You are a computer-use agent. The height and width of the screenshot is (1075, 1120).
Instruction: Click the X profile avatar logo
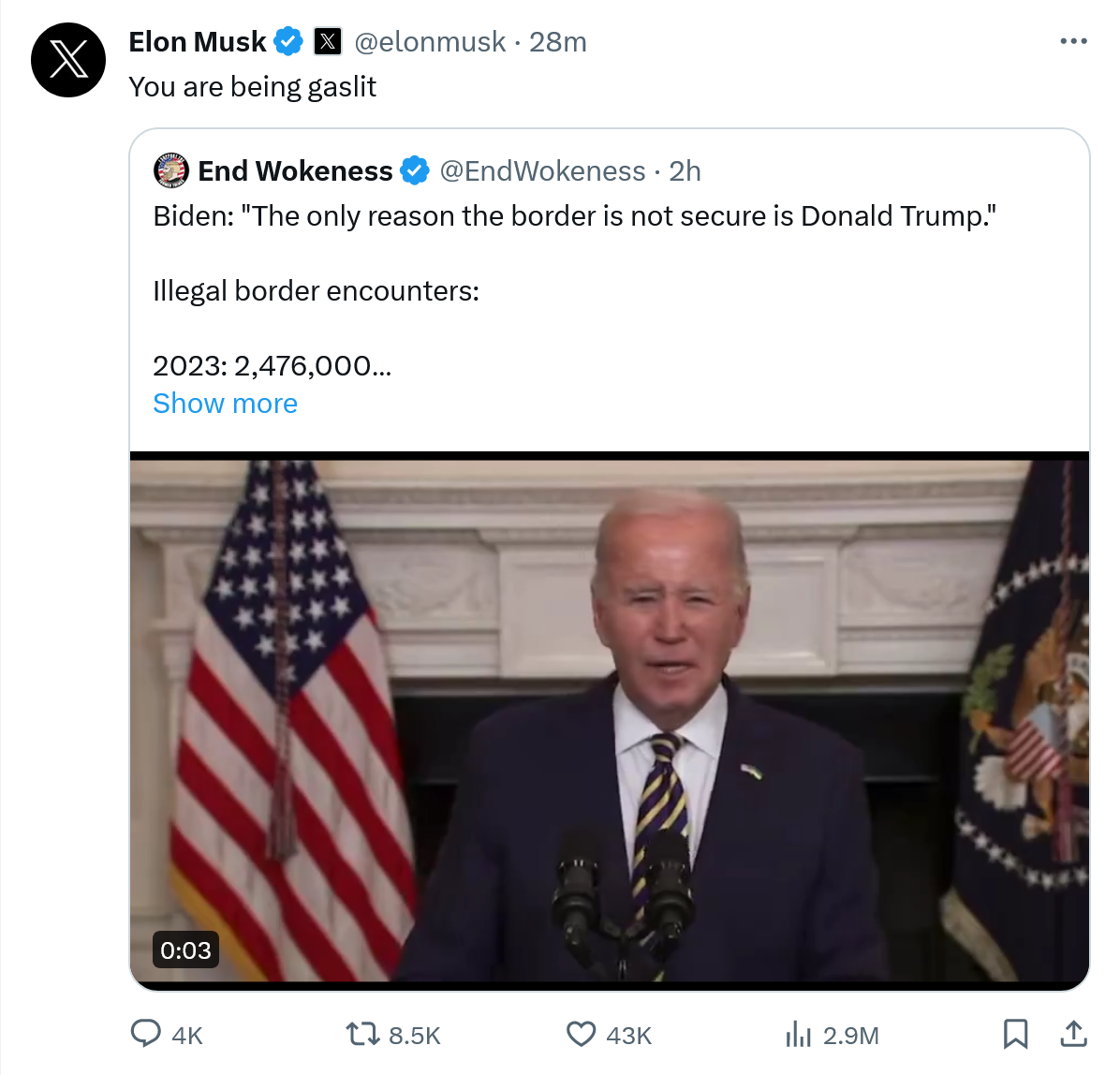pyautogui.click(x=68, y=60)
